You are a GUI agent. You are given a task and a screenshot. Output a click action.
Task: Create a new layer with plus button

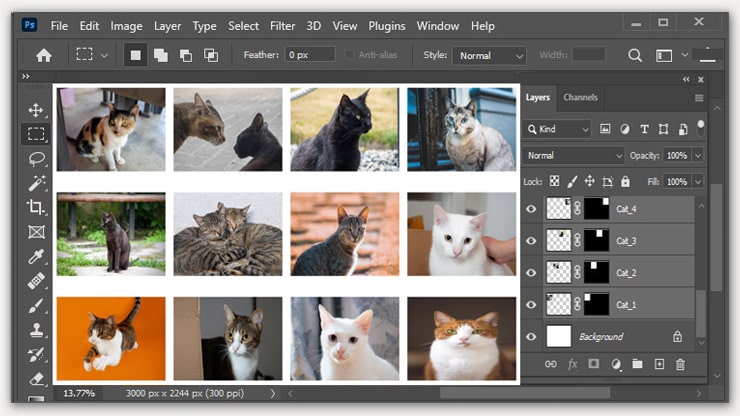[x=659, y=365]
